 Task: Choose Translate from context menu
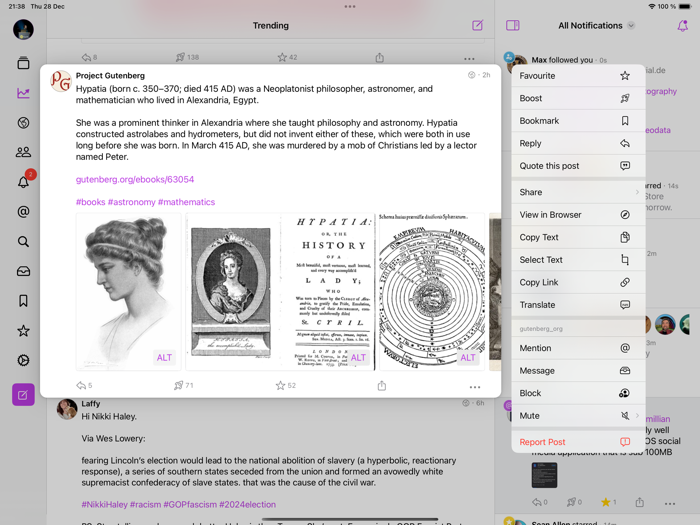(x=578, y=305)
